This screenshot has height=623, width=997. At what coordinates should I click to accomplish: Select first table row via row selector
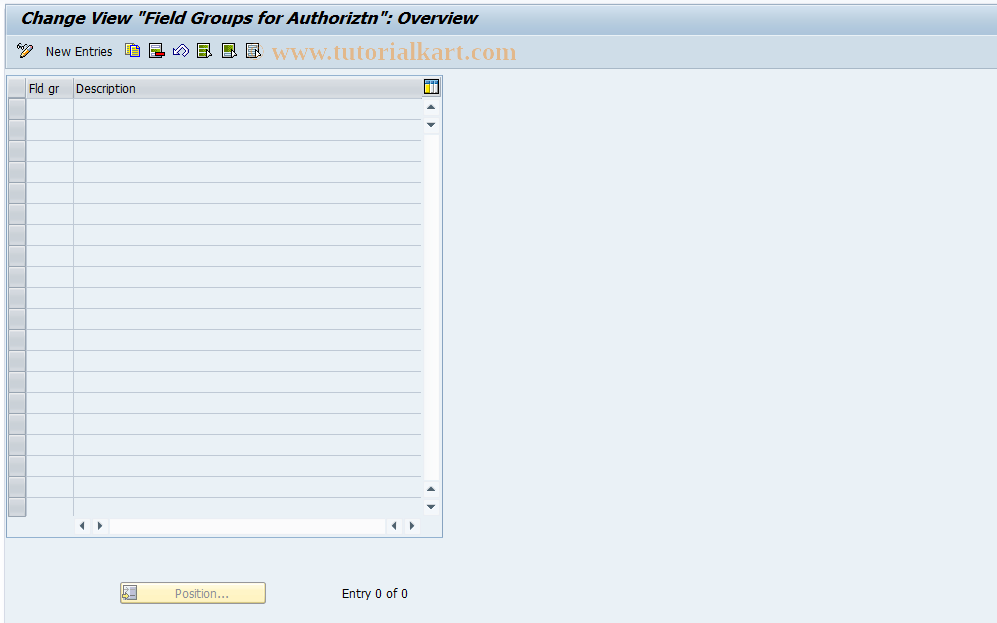point(17,109)
